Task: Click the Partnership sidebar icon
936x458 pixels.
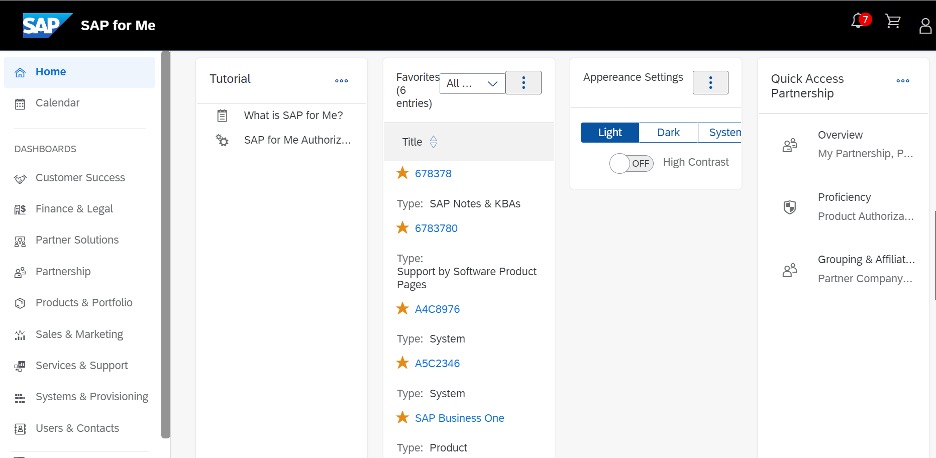Action: pyautogui.click(x=20, y=272)
